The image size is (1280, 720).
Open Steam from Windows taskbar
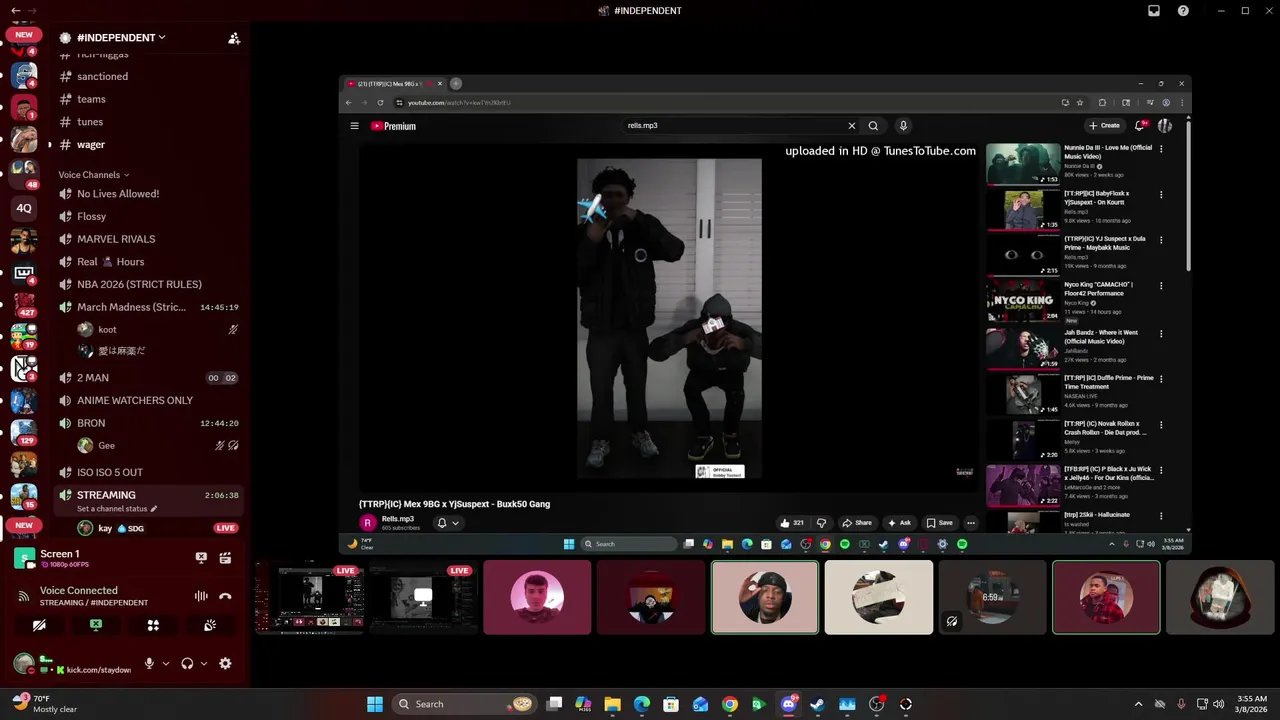[x=817, y=704]
